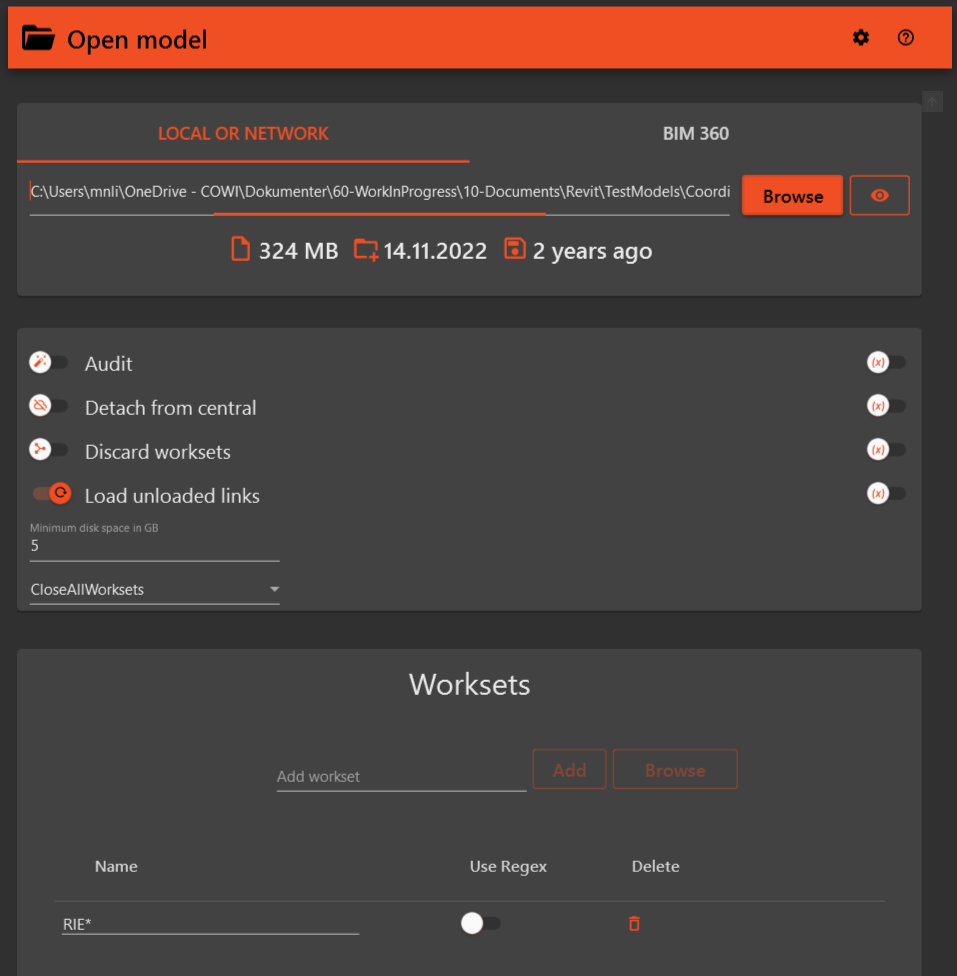Enable the Audit toggle

click(49, 363)
